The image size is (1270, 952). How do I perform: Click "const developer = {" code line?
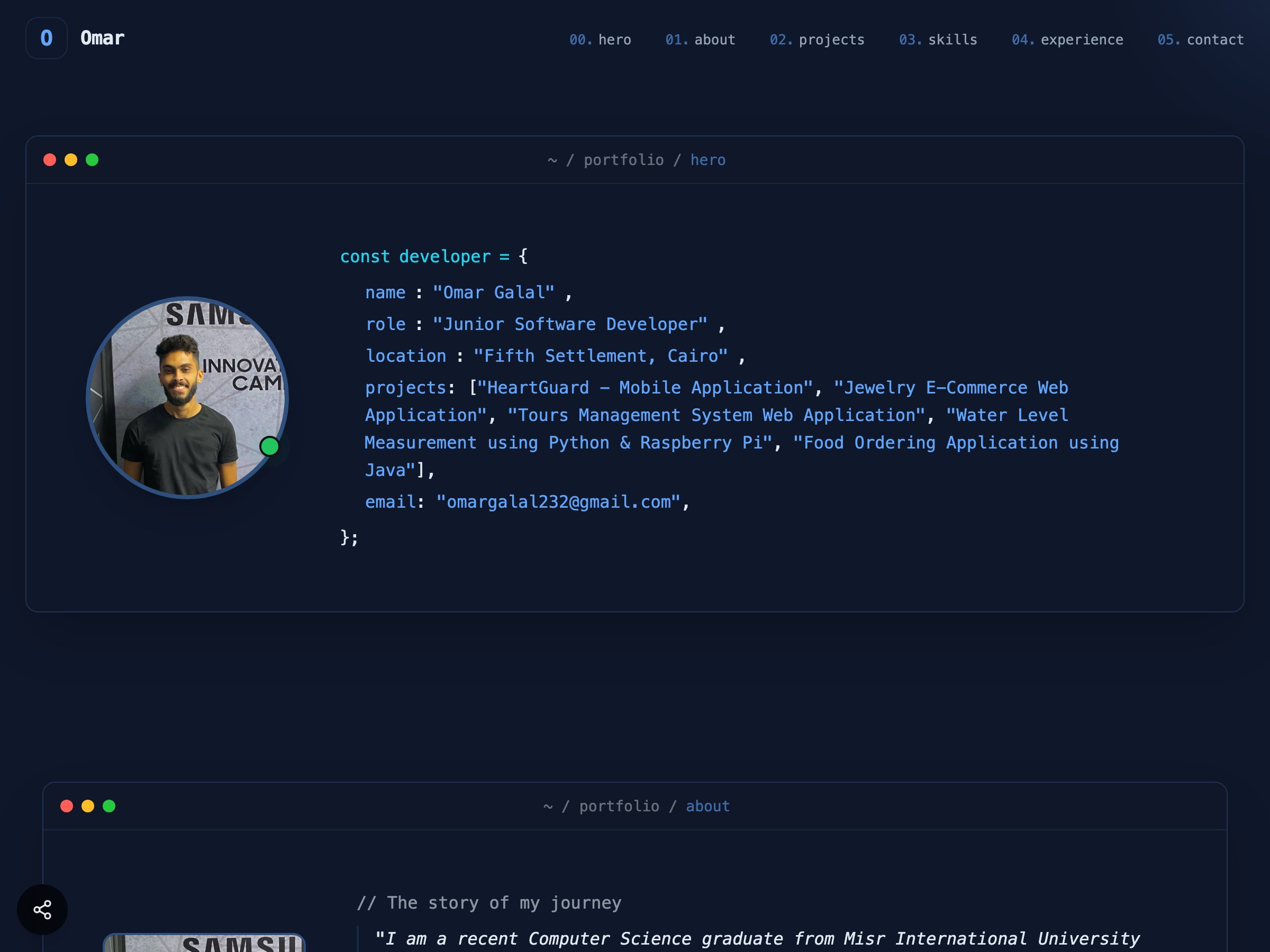point(433,257)
